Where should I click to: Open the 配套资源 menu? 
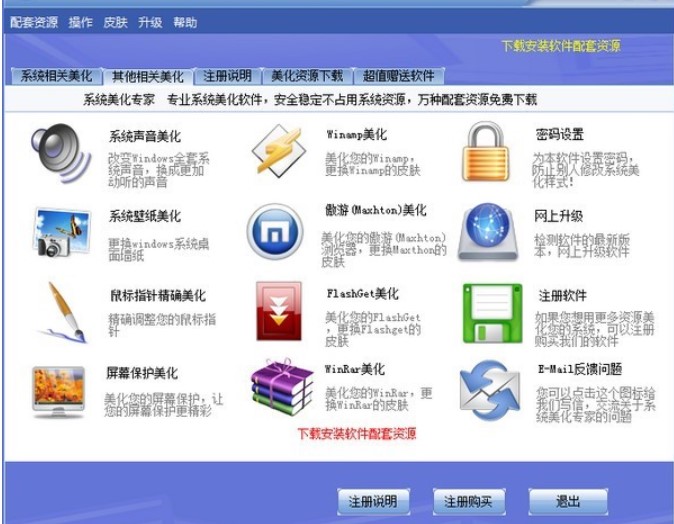[x=34, y=22]
